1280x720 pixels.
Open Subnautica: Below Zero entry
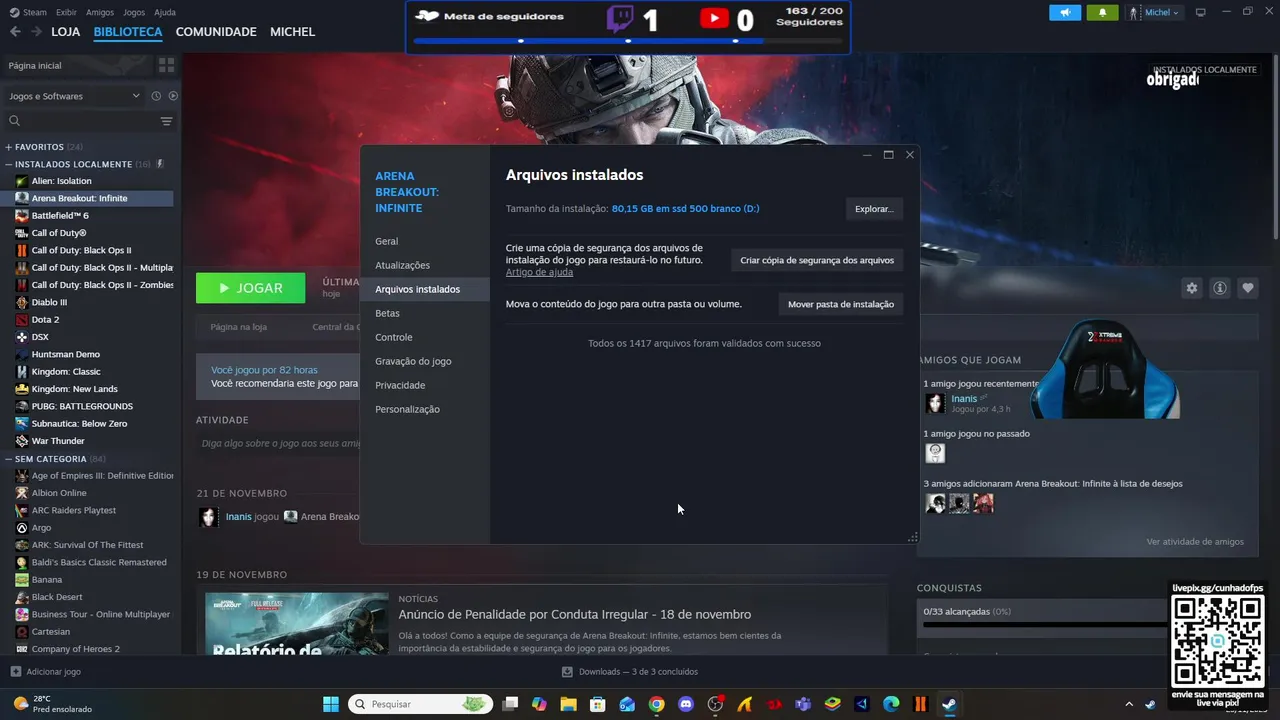79,424
